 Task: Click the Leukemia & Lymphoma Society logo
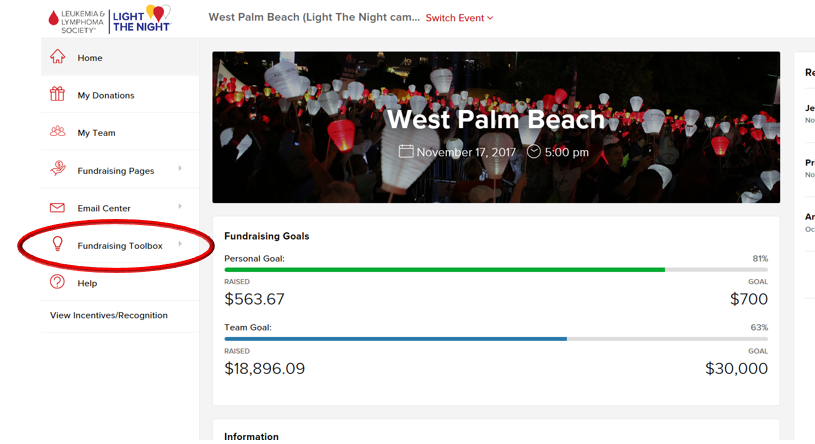[76, 21]
